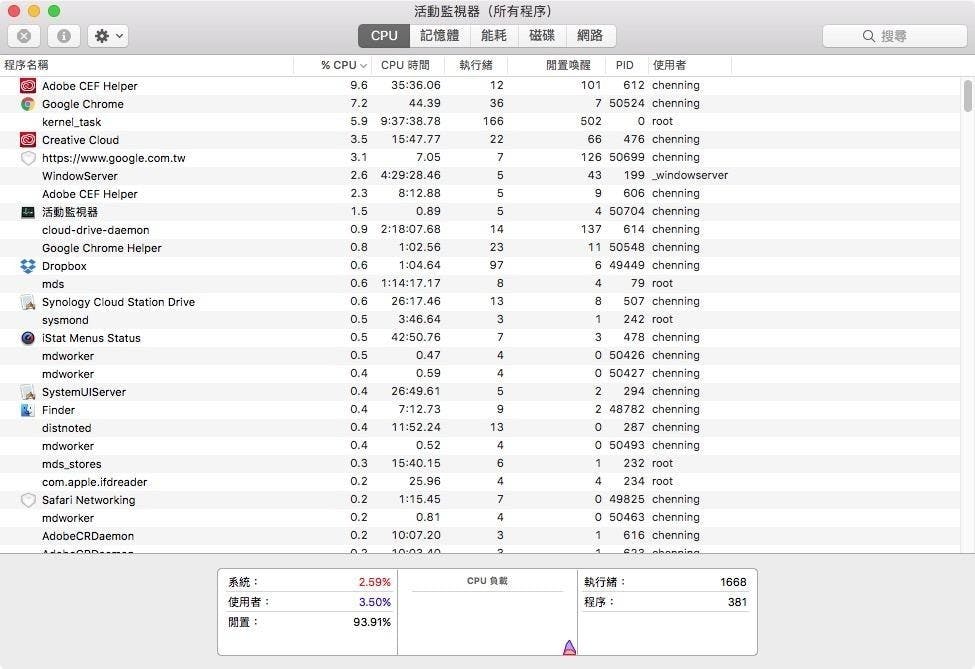
Task: Switch to the CPU tab
Action: pos(384,36)
